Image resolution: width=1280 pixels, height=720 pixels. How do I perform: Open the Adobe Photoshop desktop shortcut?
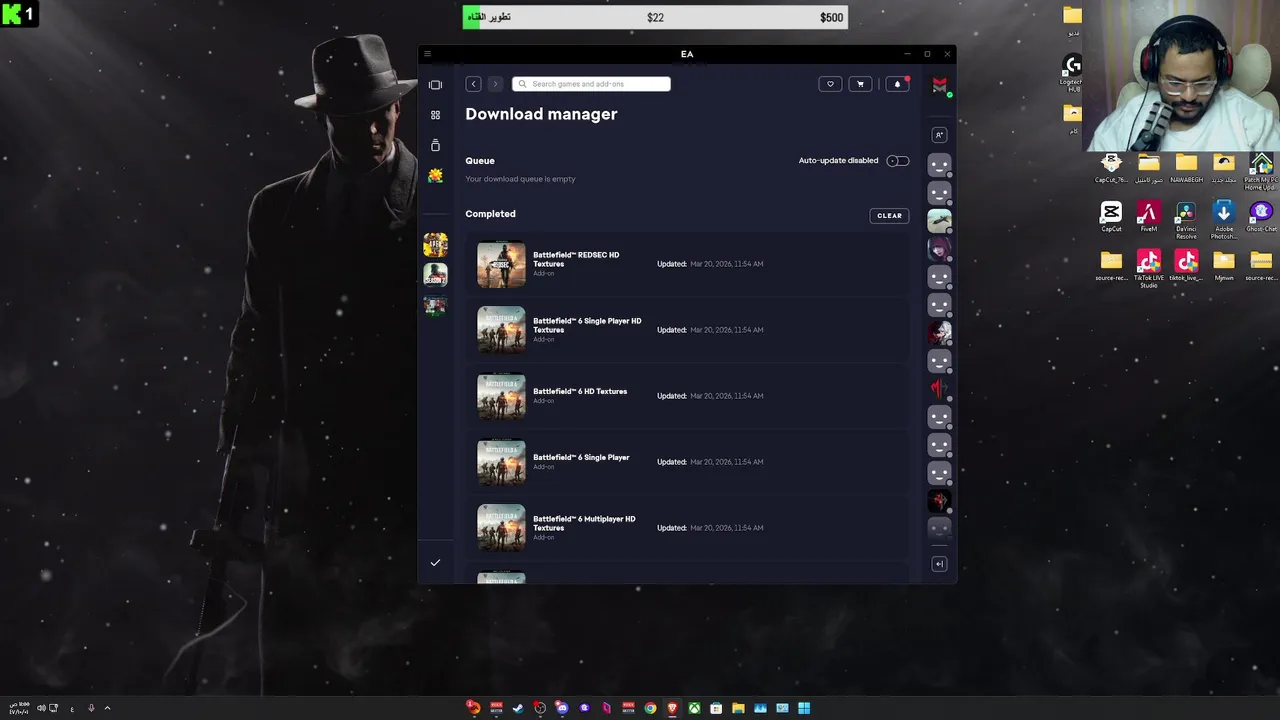click(x=1223, y=220)
